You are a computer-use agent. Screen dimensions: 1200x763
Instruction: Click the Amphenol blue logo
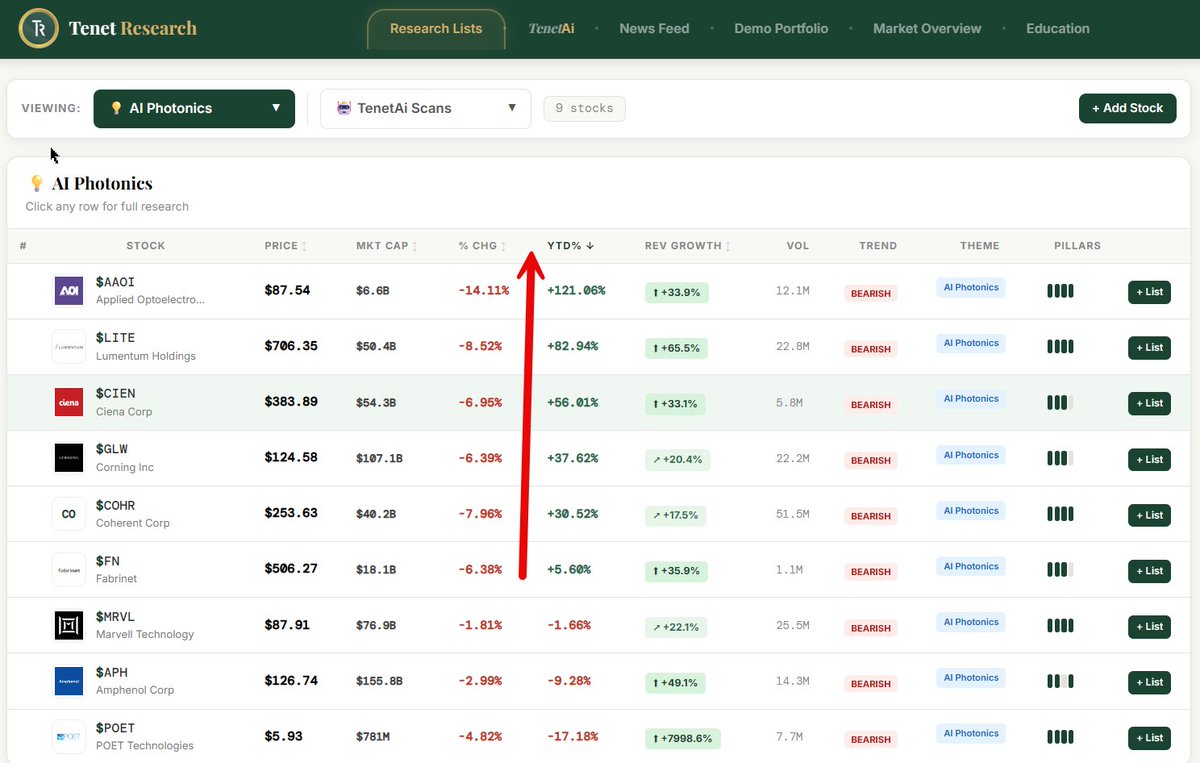[69, 681]
